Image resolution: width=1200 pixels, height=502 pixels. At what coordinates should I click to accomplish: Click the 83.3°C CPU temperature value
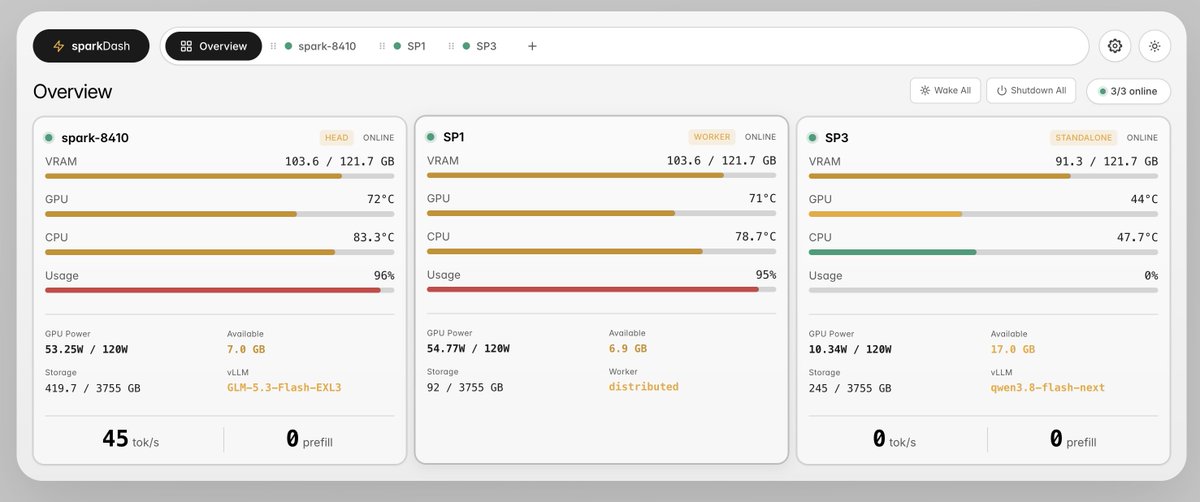[373, 237]
